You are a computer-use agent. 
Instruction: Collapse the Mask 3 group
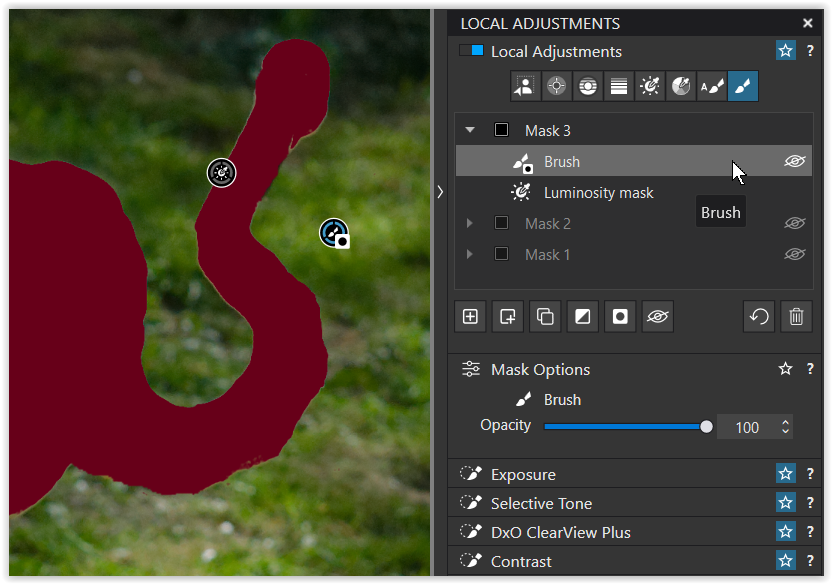470,130
